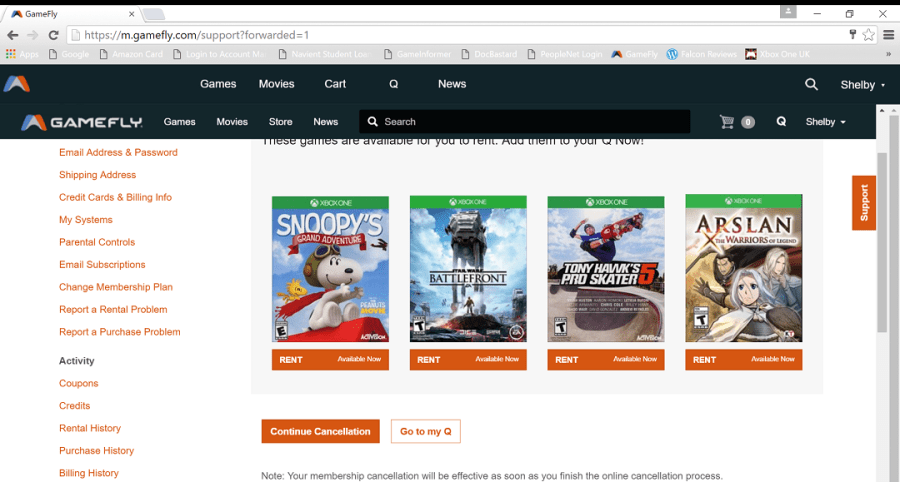
Task: Open Purchase History link
Action: [x=96, y=450]
